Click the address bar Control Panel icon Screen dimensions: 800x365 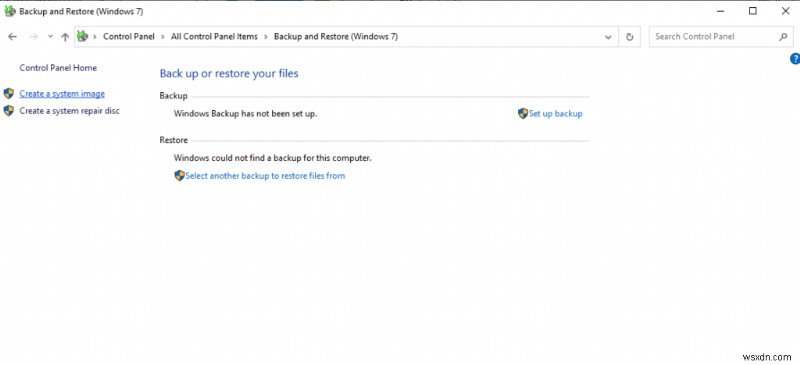click(82, 36)
